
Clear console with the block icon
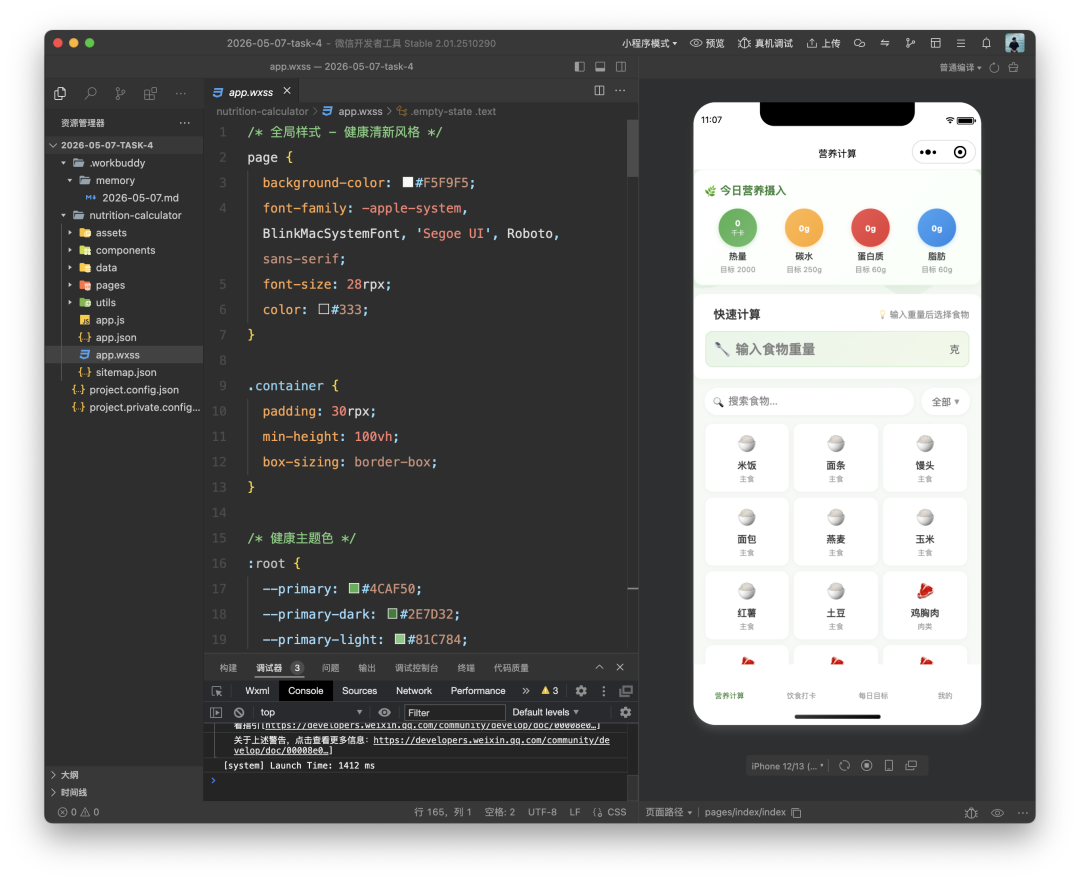(x=239, y=713)
